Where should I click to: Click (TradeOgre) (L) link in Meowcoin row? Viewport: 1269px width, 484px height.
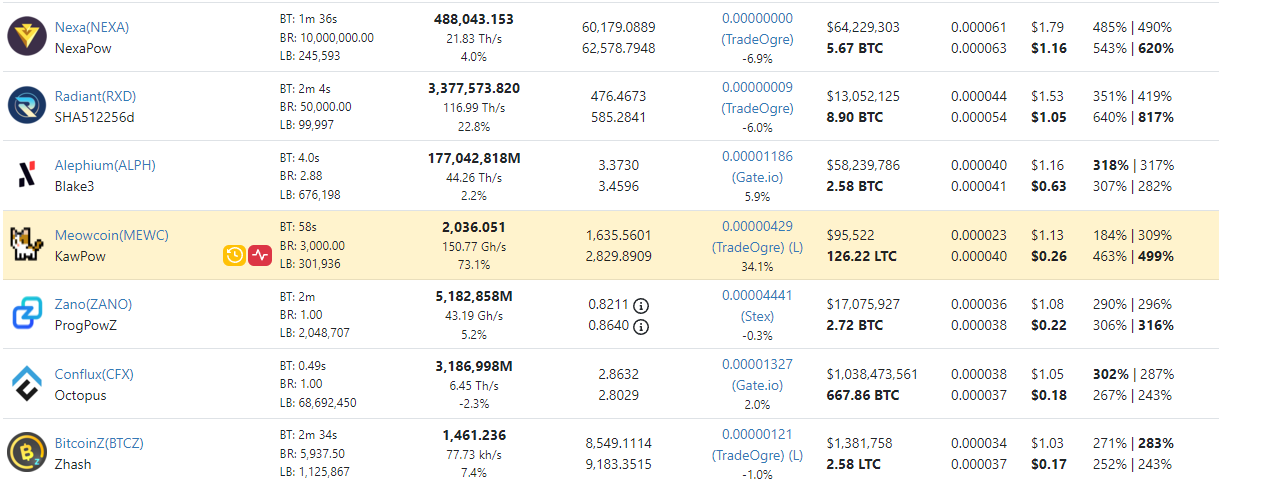[x=757, y=247]
